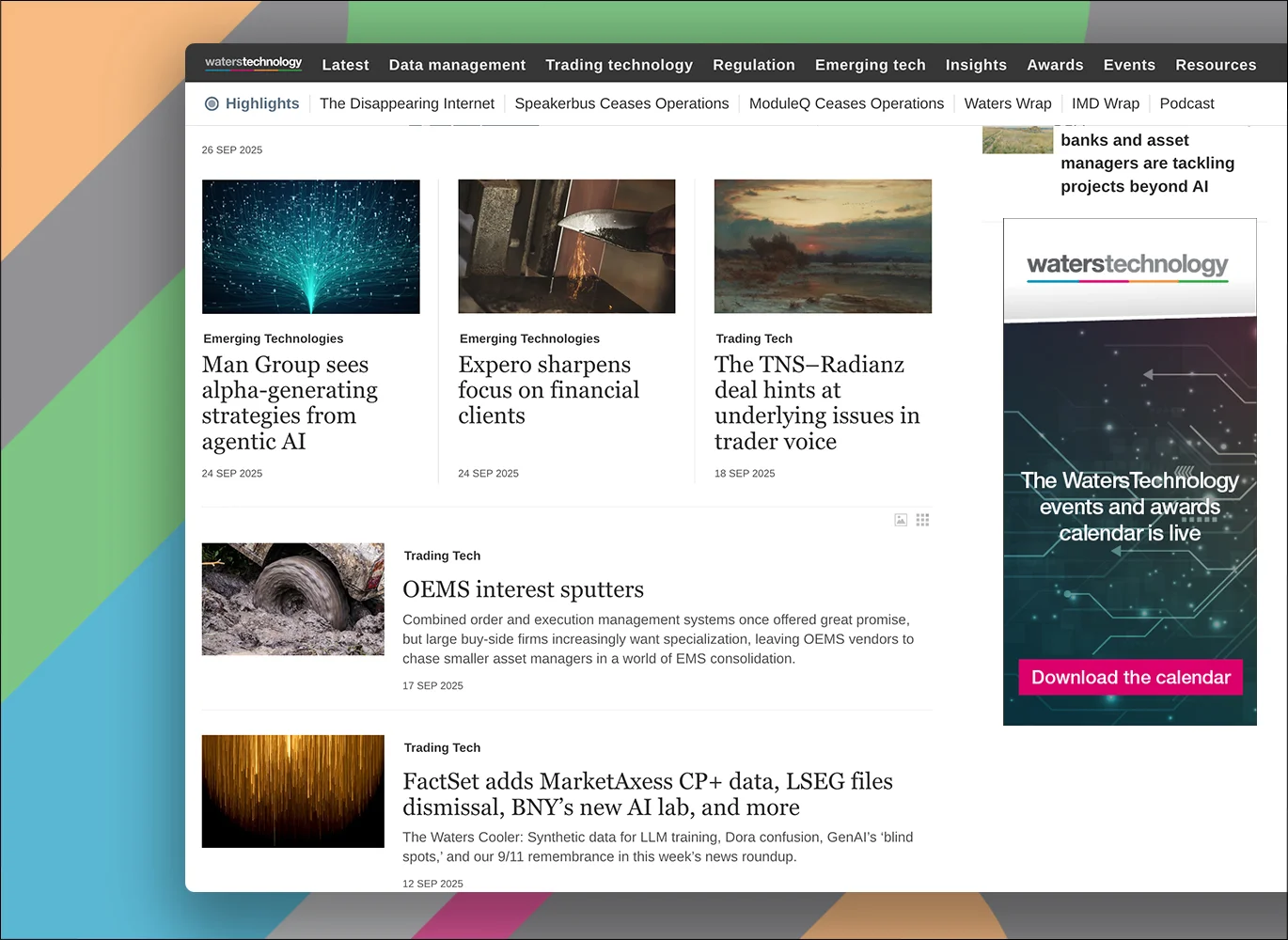Open the Waters Wrap highlight link
Image resolution: width=1288 pixels, height=940 pixels.
pyautogui.click(x=1007, y=103)
